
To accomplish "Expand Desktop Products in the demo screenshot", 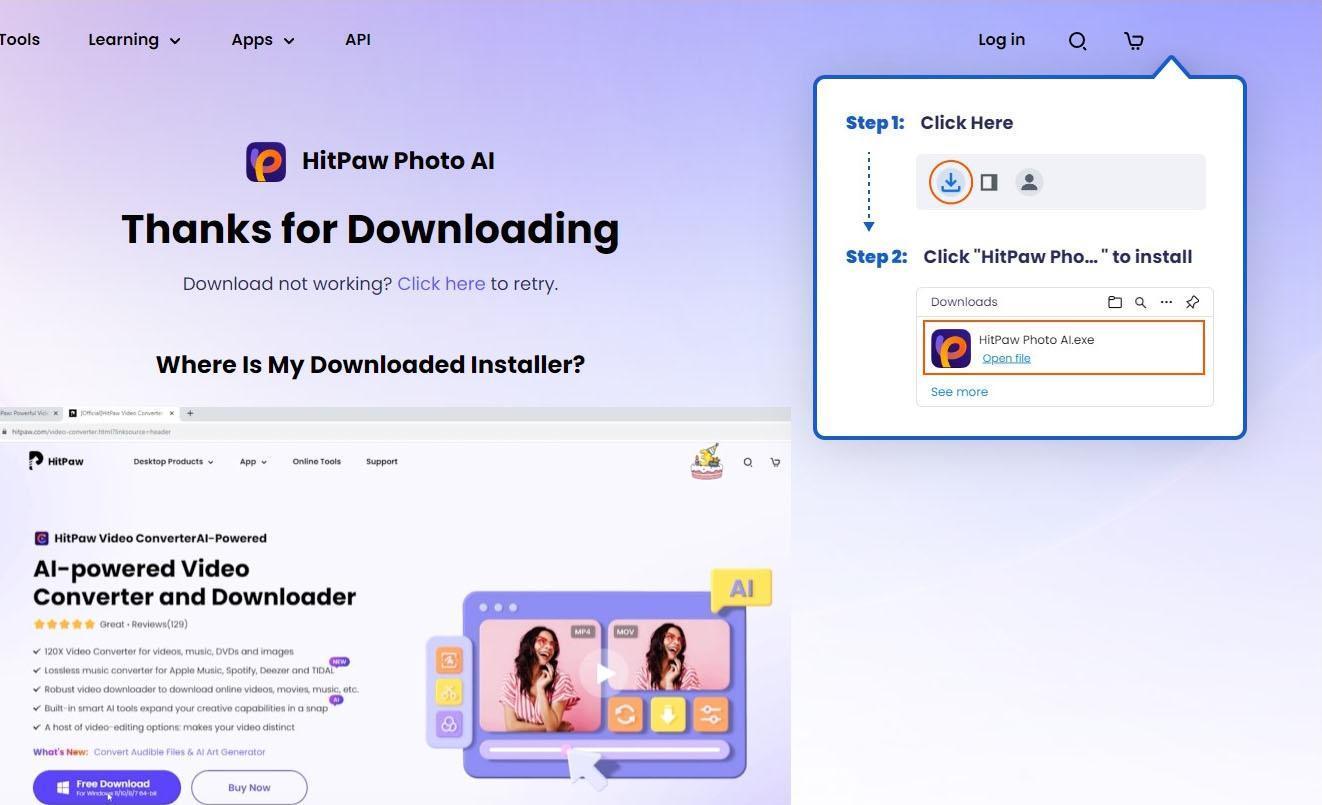I will (173, 462).
